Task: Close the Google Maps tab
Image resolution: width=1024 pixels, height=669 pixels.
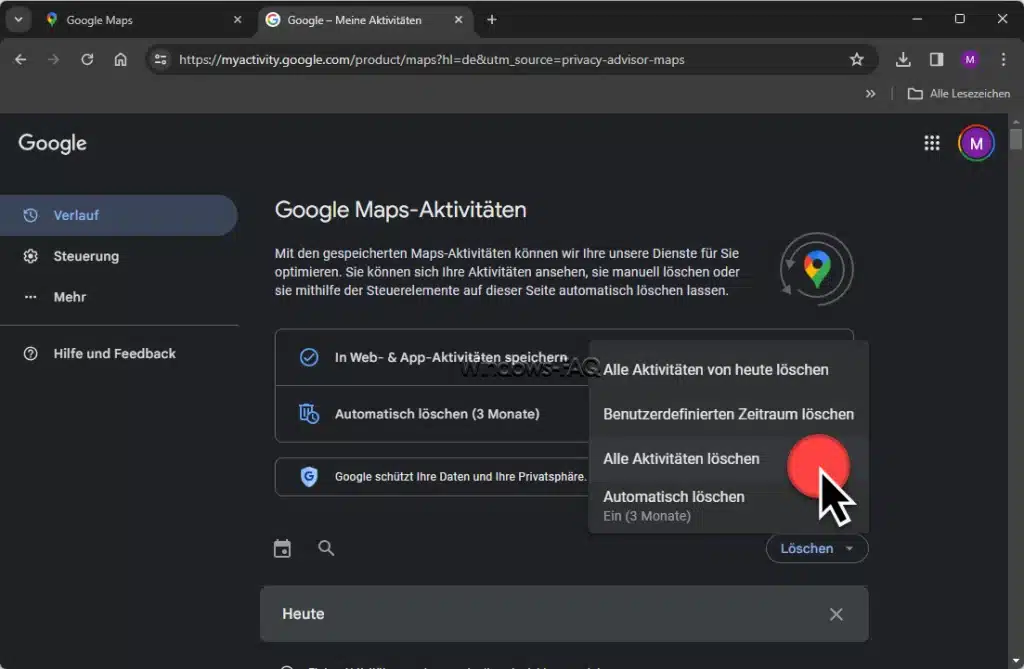Action: pos(238,20)
